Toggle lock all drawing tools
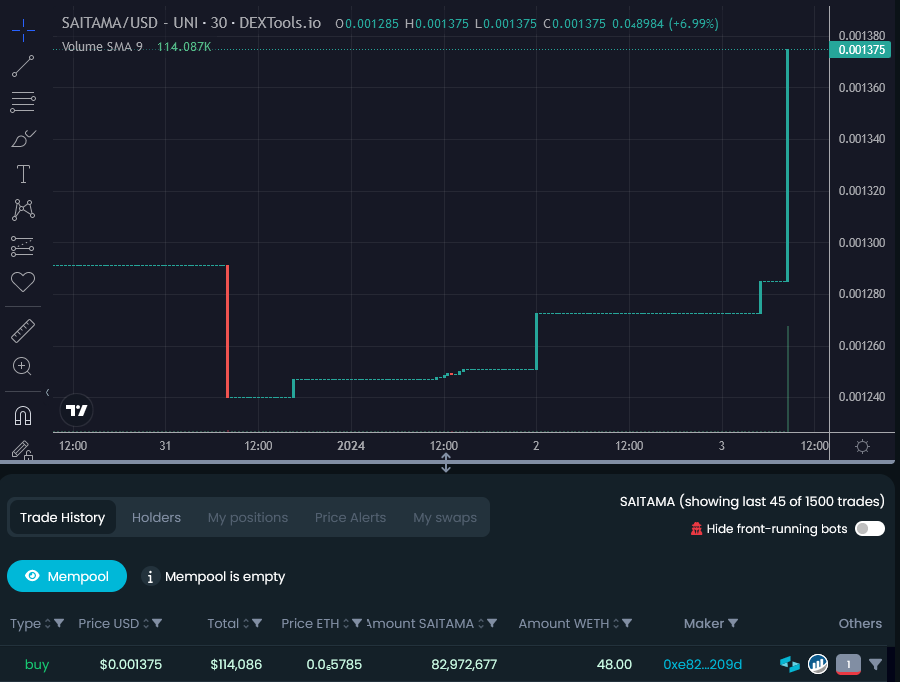Viewport: 900px width, 682px height. [22, 450]
